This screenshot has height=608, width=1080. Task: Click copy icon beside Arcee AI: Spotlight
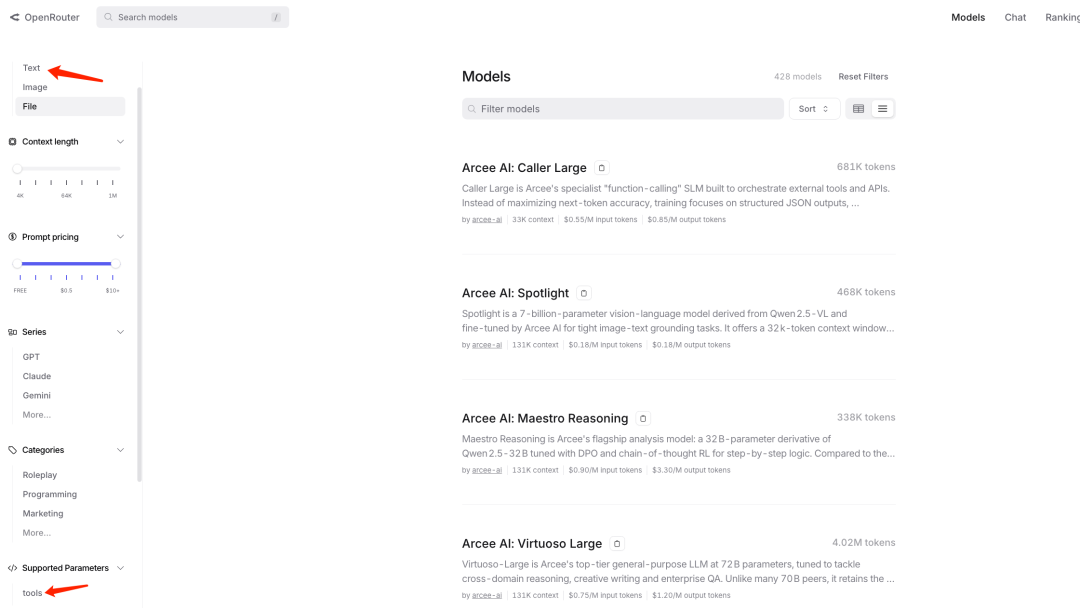pos(583,293)
